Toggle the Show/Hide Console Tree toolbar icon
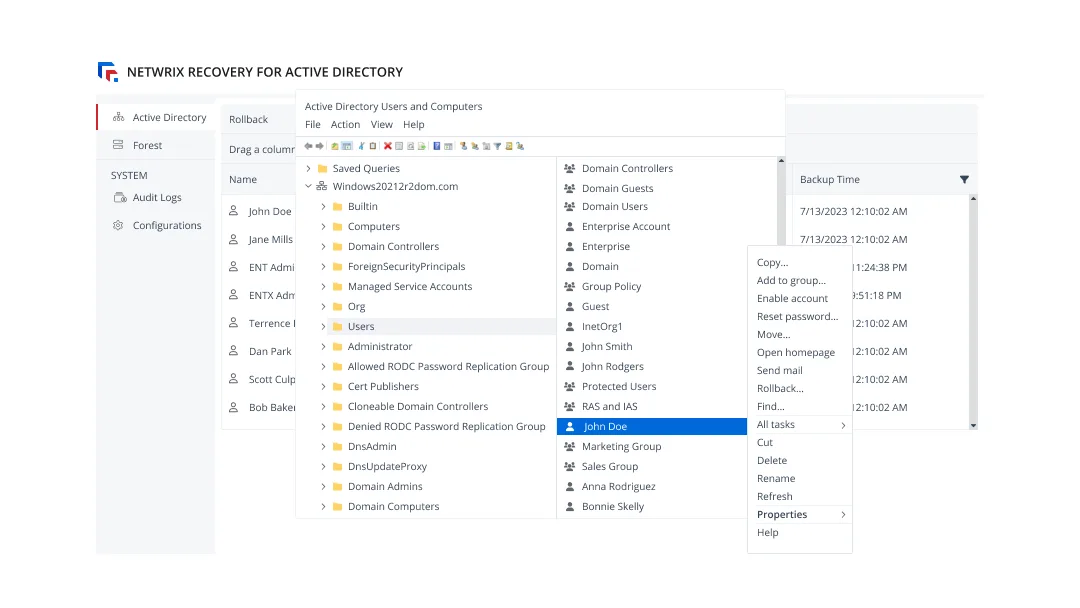 pyautogui.click(x=347, y=146)
